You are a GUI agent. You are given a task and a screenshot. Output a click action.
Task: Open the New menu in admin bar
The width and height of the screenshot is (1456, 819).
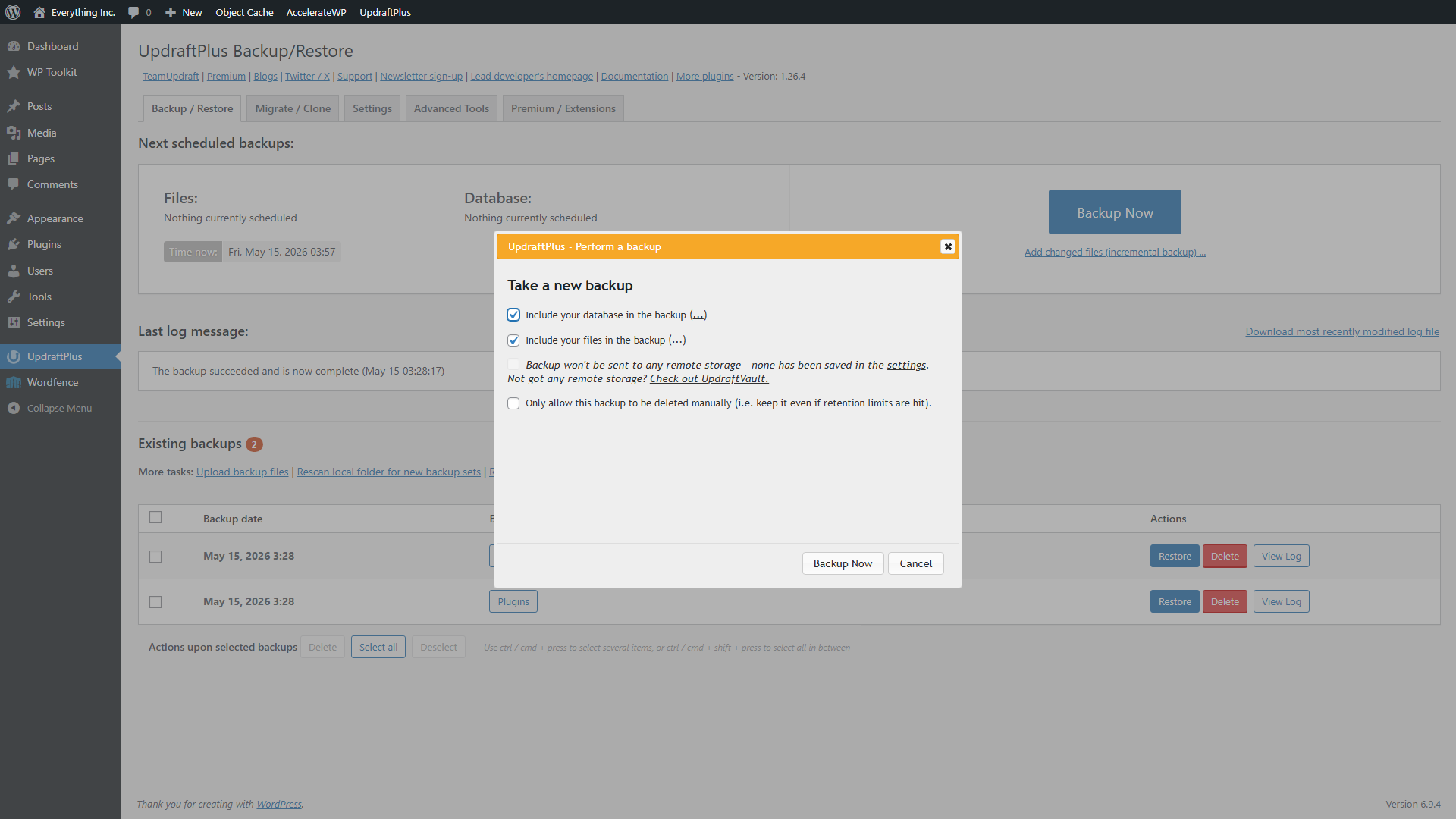184,12
